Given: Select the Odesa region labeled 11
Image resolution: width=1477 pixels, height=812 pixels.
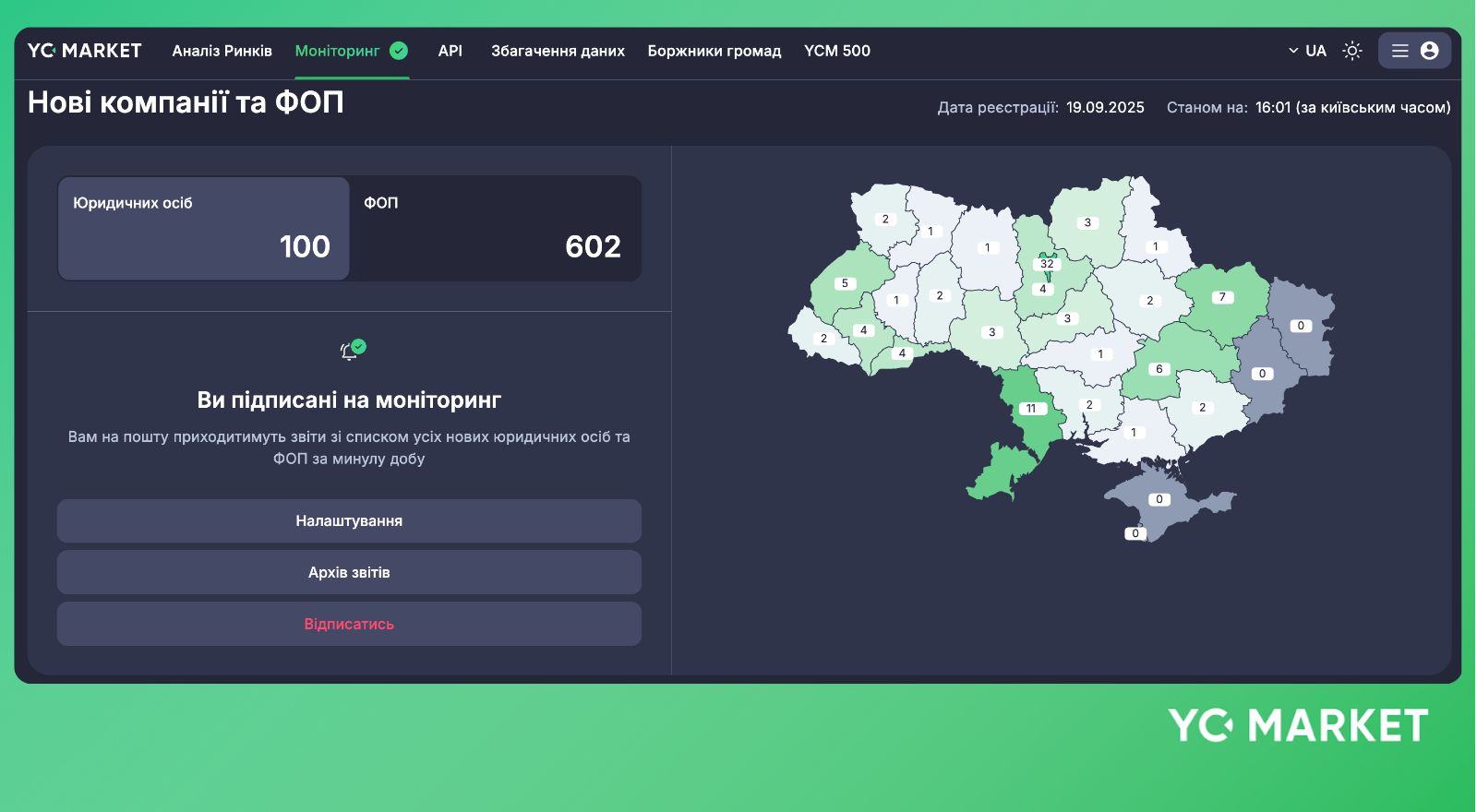Looking at the screenshot, I should pos(1031,409).
